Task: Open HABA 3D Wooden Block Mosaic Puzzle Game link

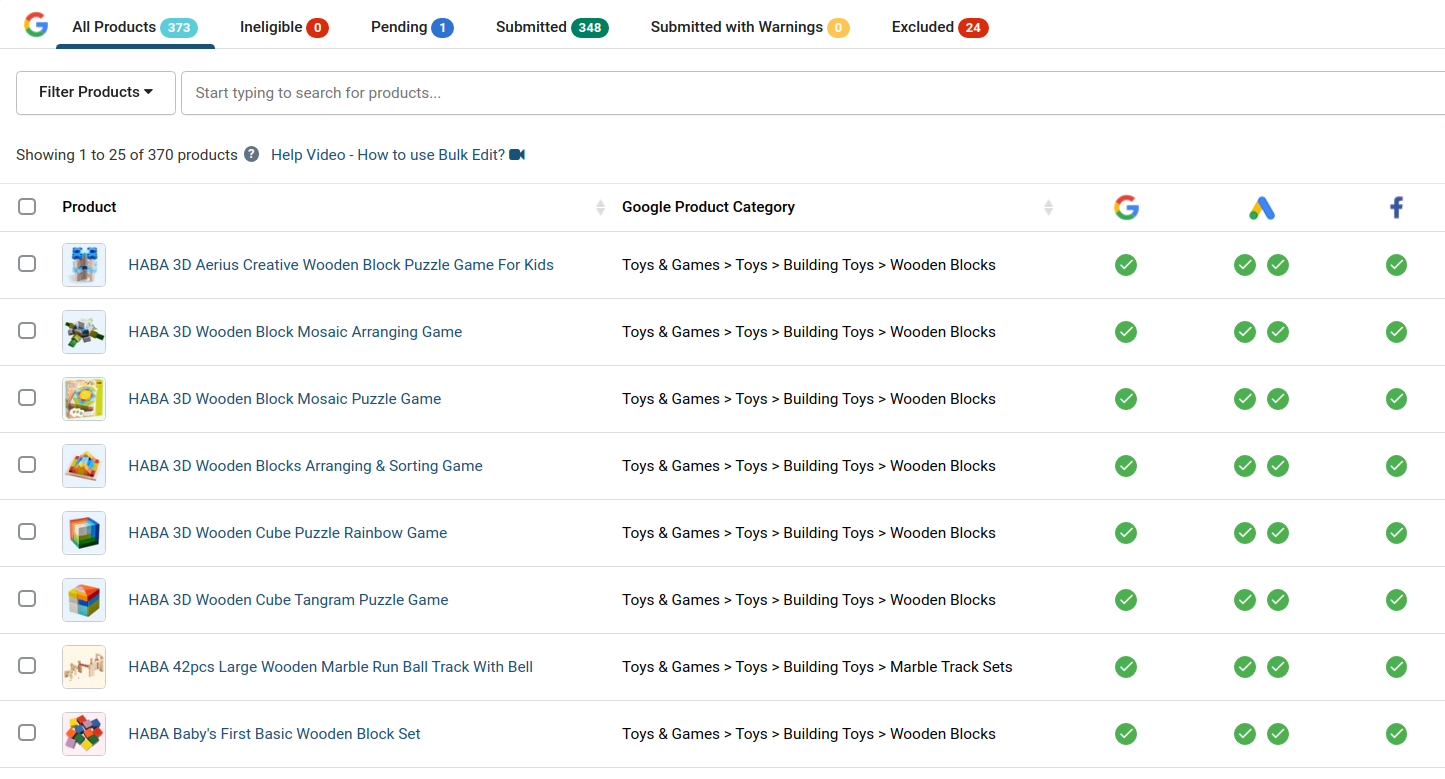Action: tap(285, 399)
